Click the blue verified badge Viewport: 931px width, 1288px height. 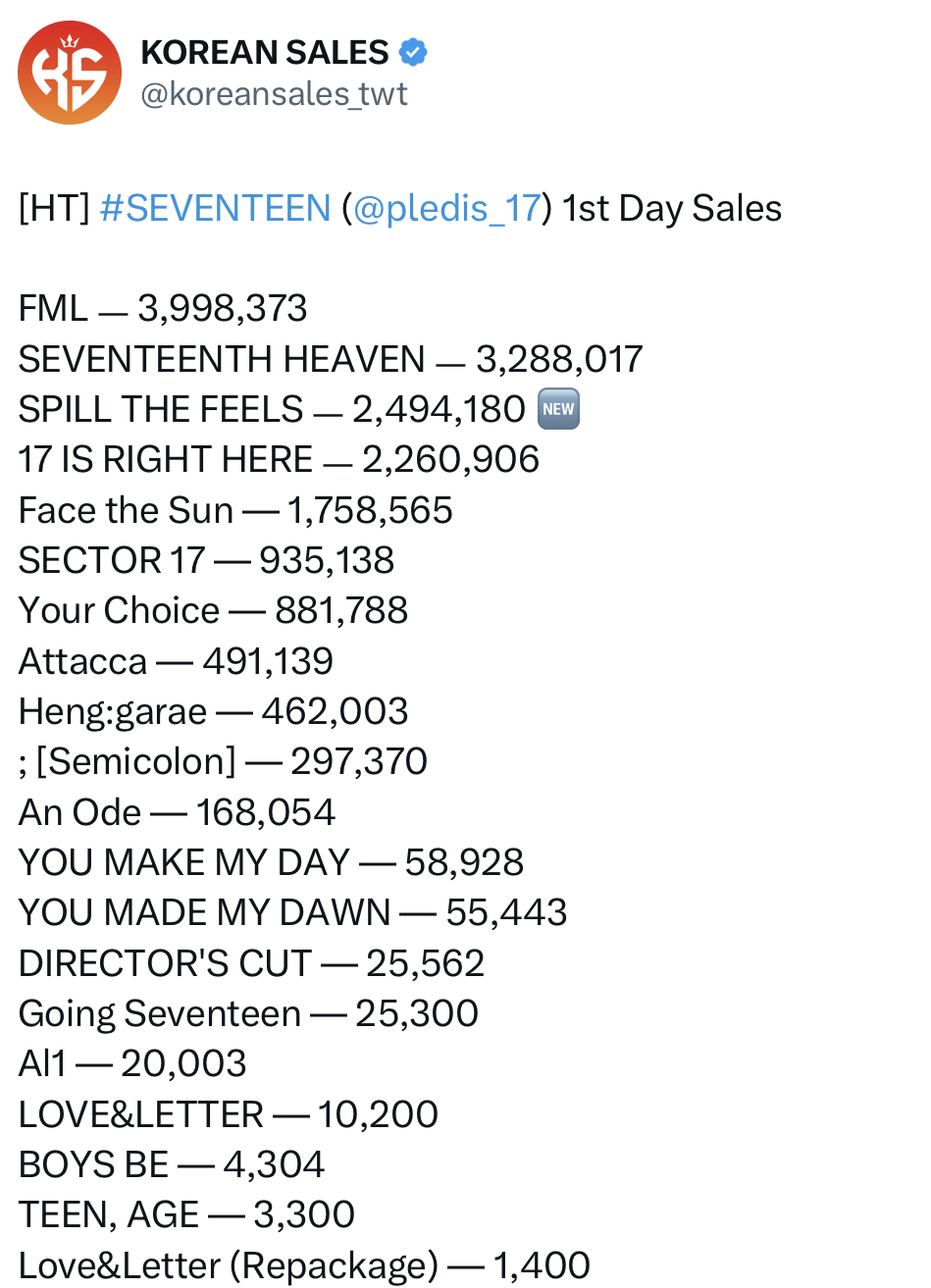pos(413,52)
